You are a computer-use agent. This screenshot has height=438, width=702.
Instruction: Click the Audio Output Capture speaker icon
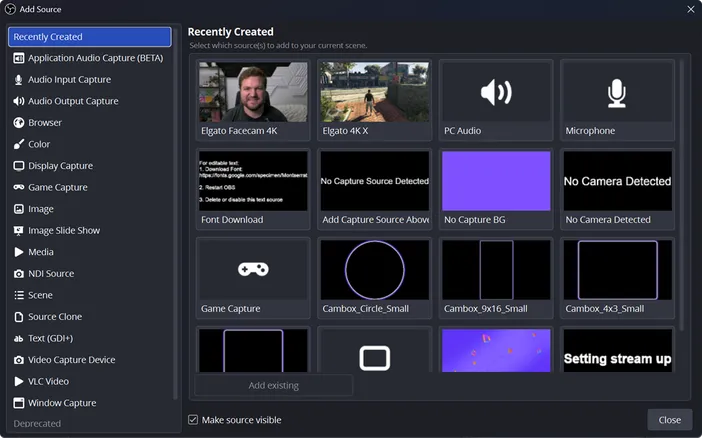18,101
